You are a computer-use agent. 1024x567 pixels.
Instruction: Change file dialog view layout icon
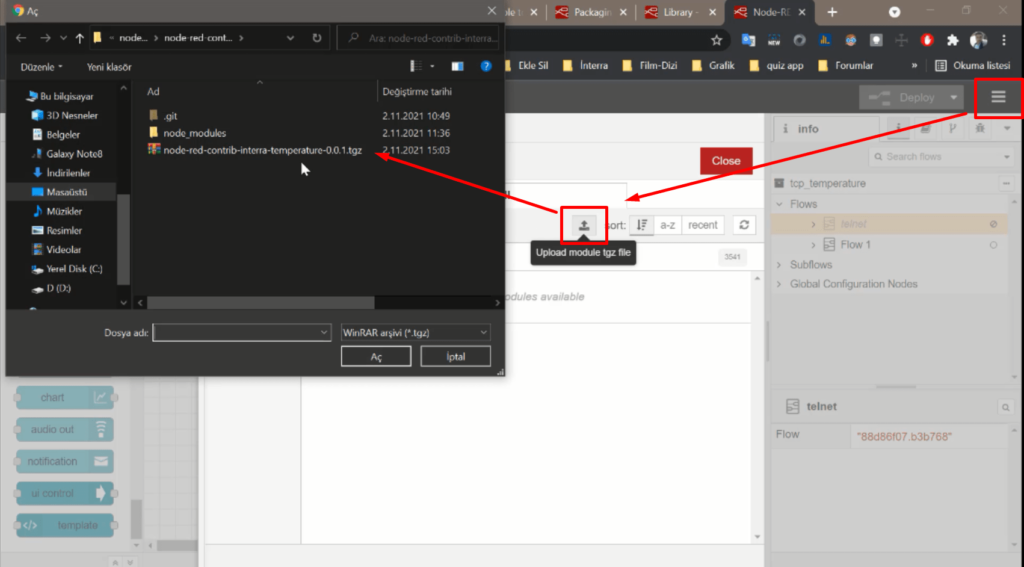tap(416, 67)
